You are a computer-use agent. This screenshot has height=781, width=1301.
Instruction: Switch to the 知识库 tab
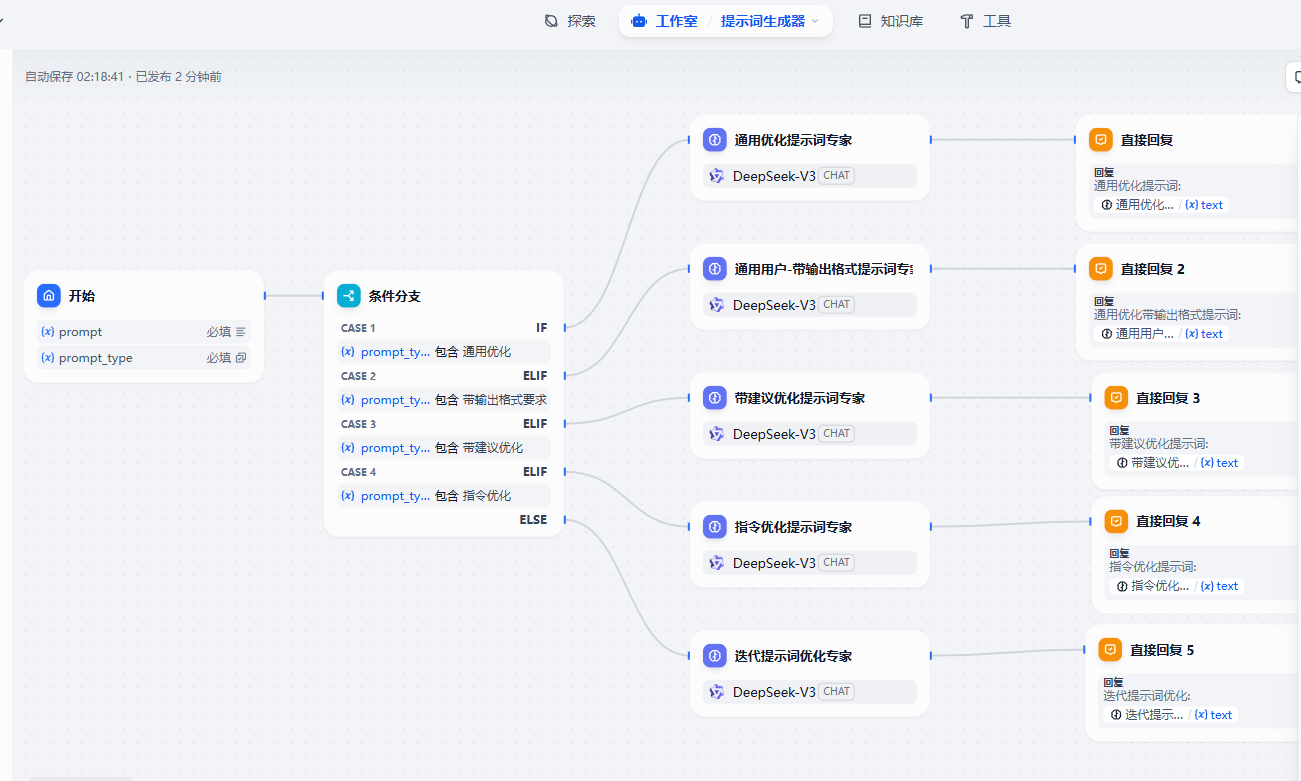click(x=890, y=21)
